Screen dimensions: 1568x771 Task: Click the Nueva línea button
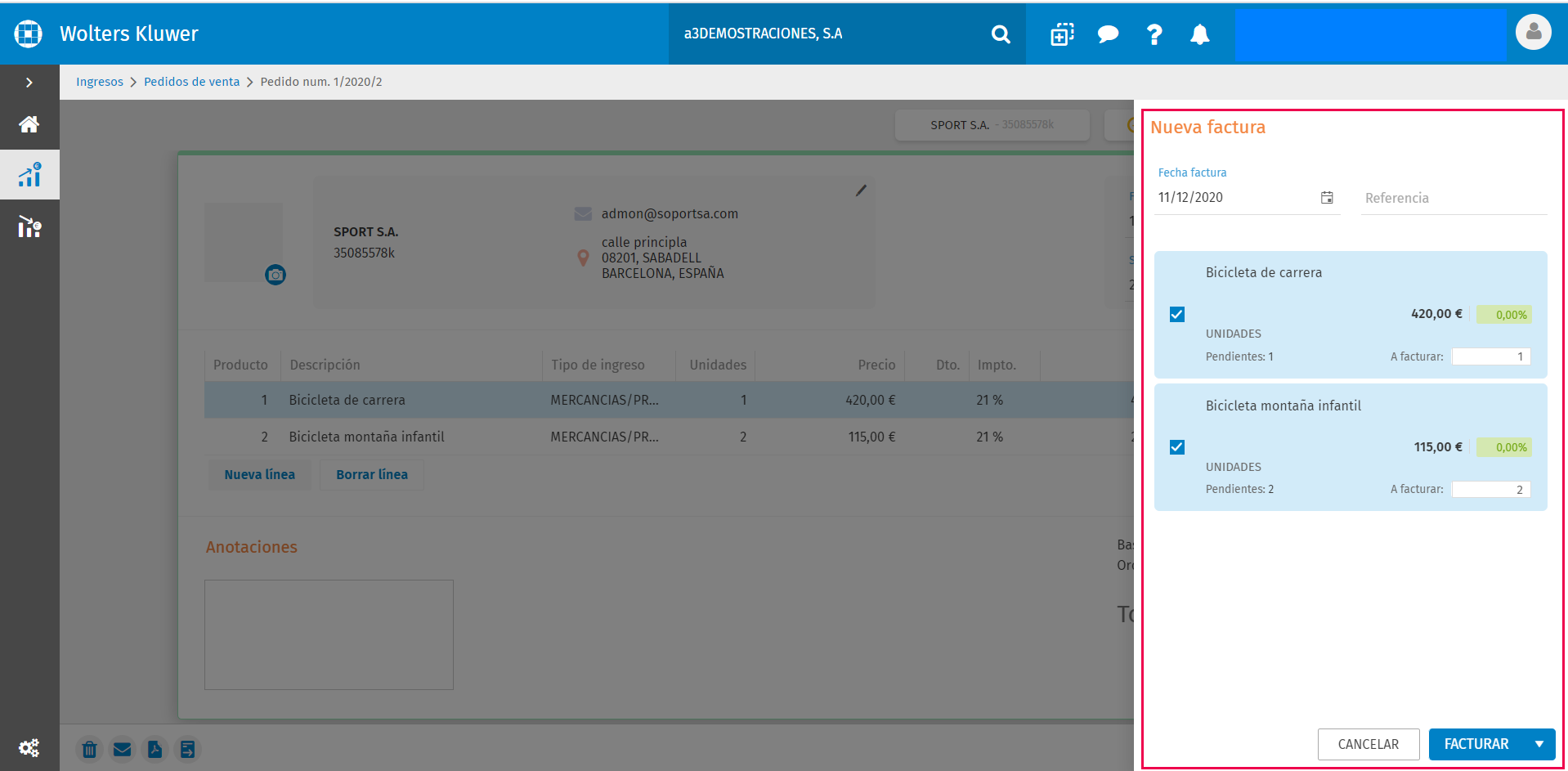pos(260,474)
